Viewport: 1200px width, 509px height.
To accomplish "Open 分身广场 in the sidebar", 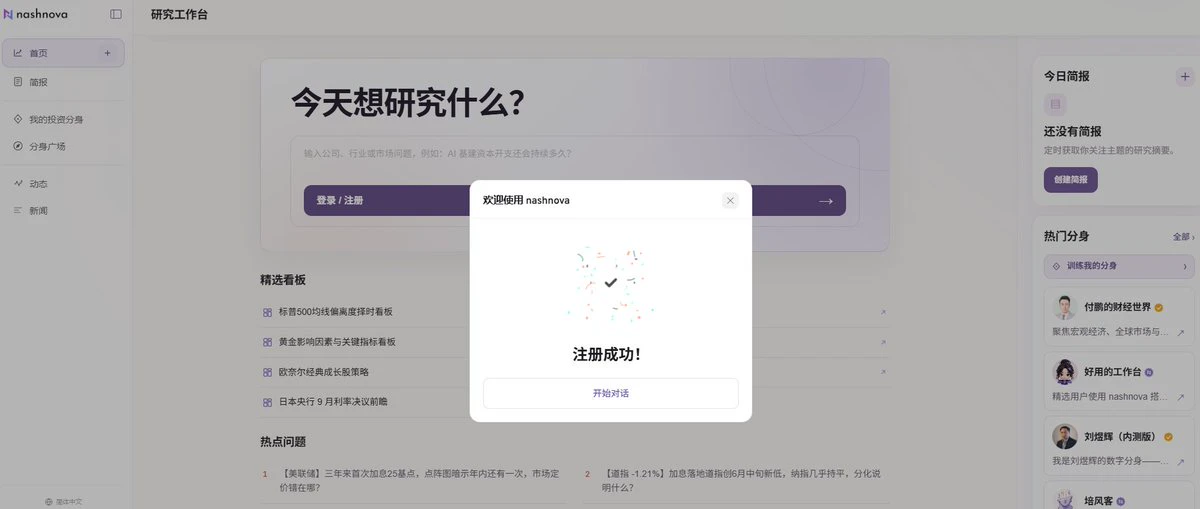I will point(63,146).
